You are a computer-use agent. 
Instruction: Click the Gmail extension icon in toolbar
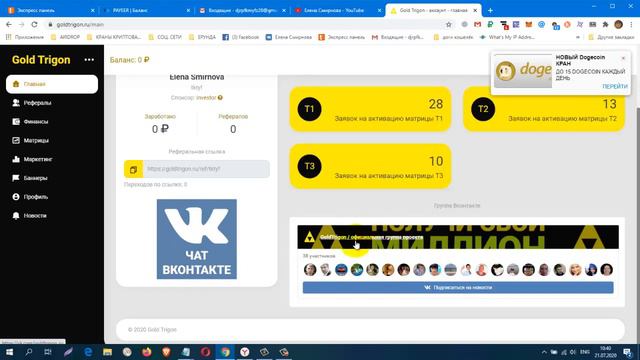click(477, 24)
